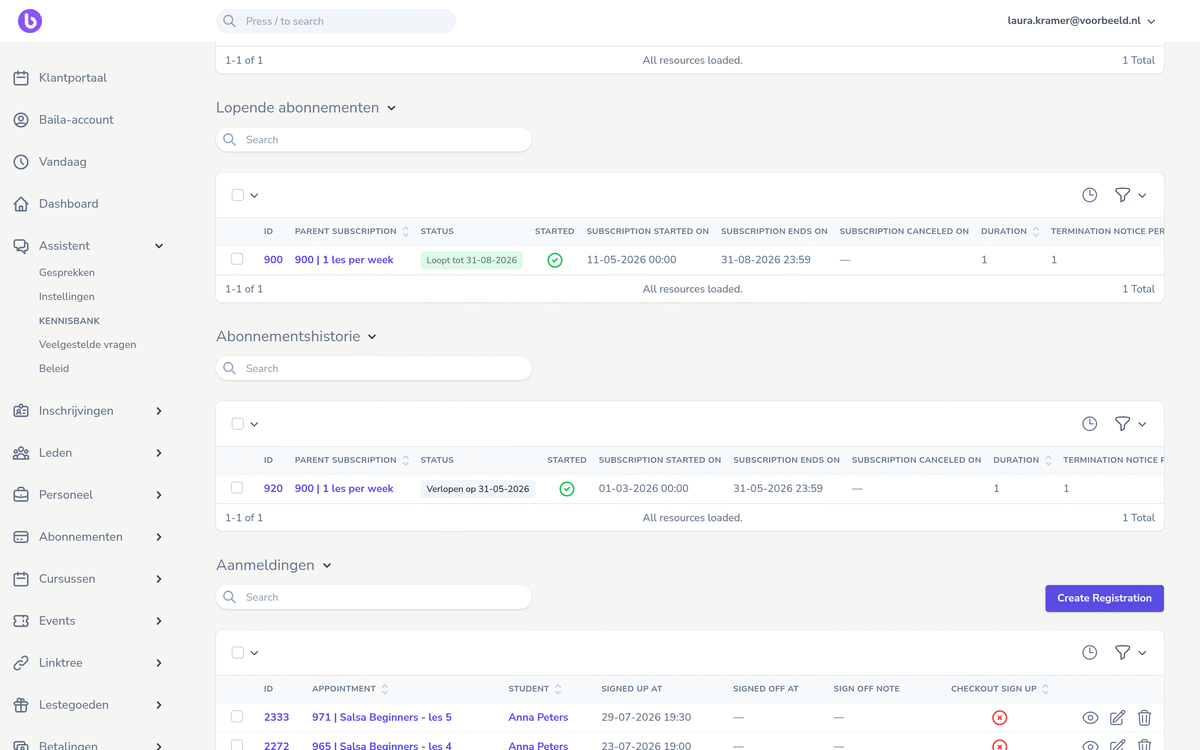Image resolution: width=1200 pixels, height=750 pixels.
Task: Open Instellingen under Assistent
Action: 67,297
